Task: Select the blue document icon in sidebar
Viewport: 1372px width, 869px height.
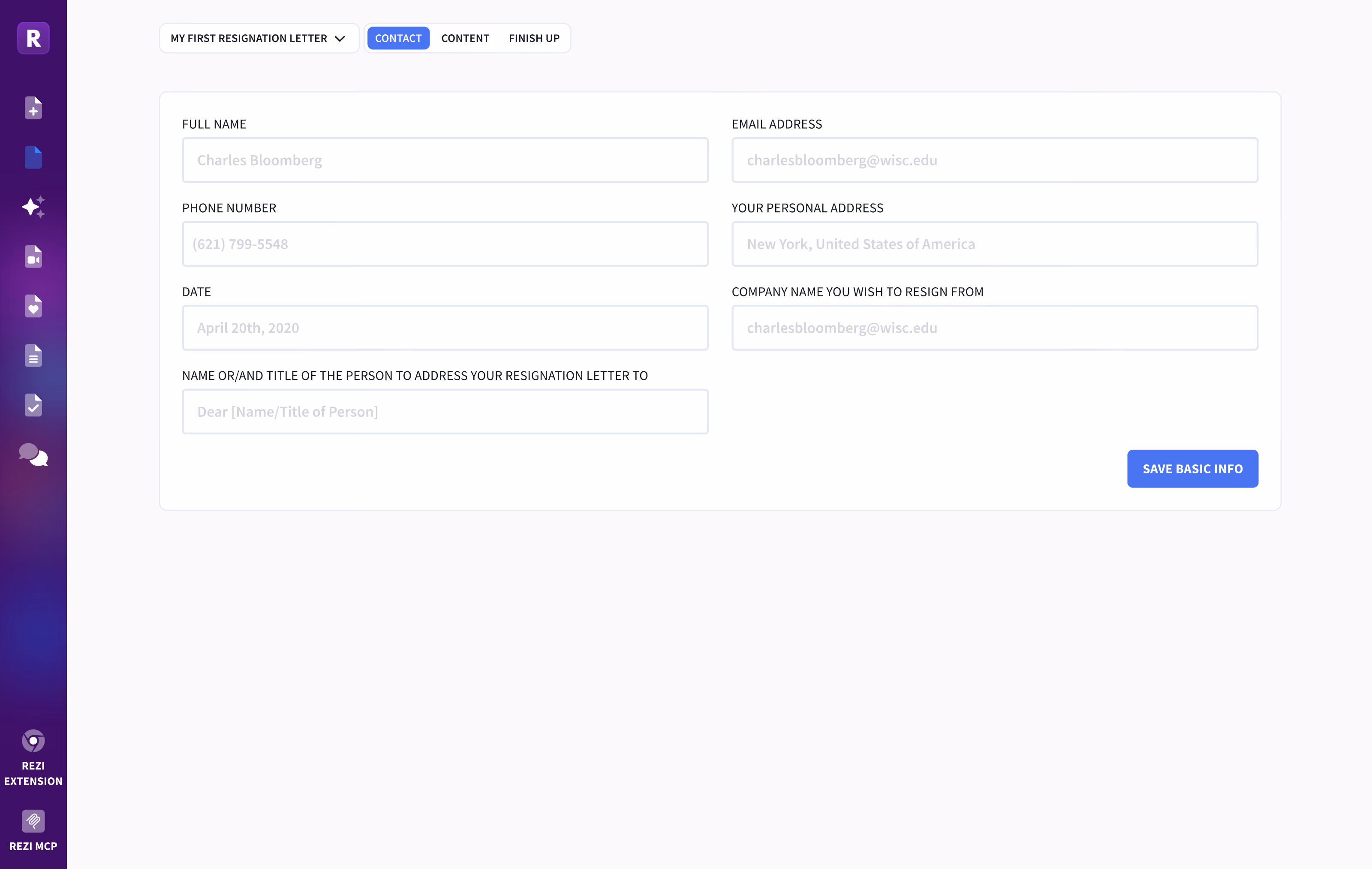Action: click(x=33, y=157)
